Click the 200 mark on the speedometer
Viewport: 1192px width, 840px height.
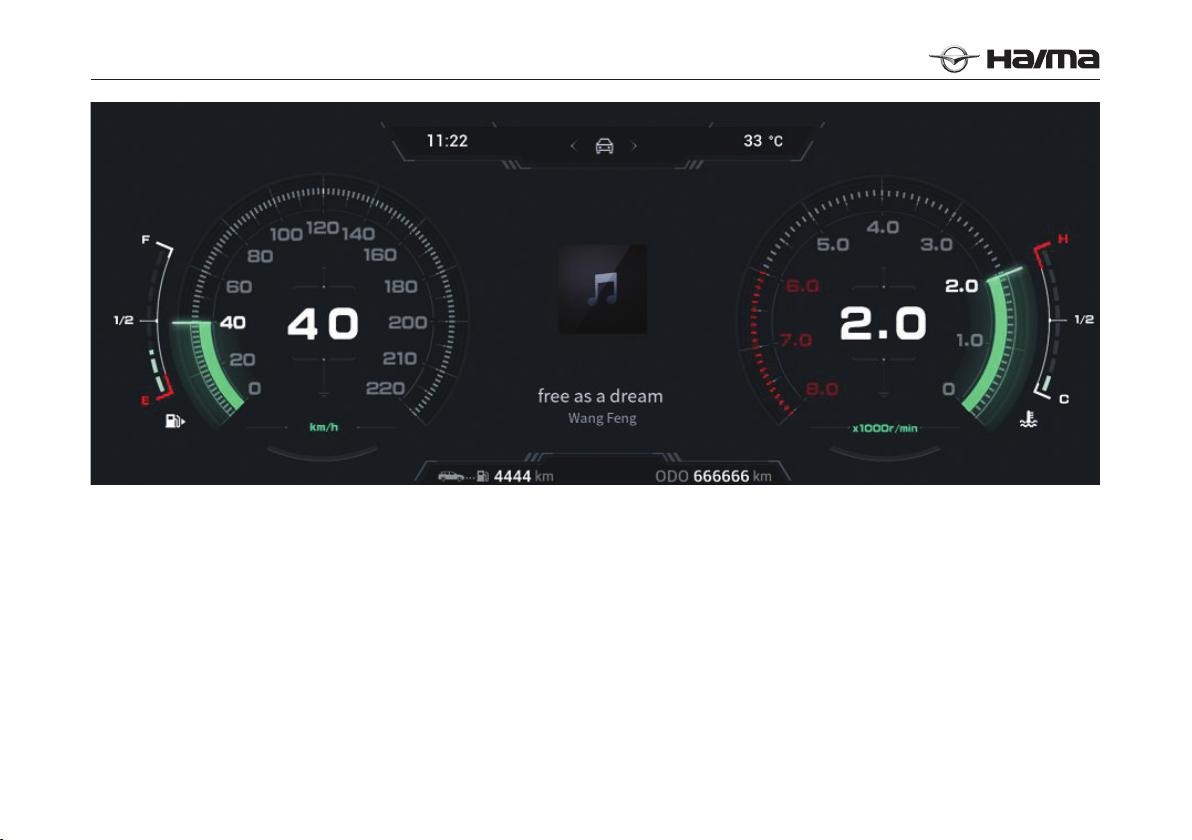407,322
